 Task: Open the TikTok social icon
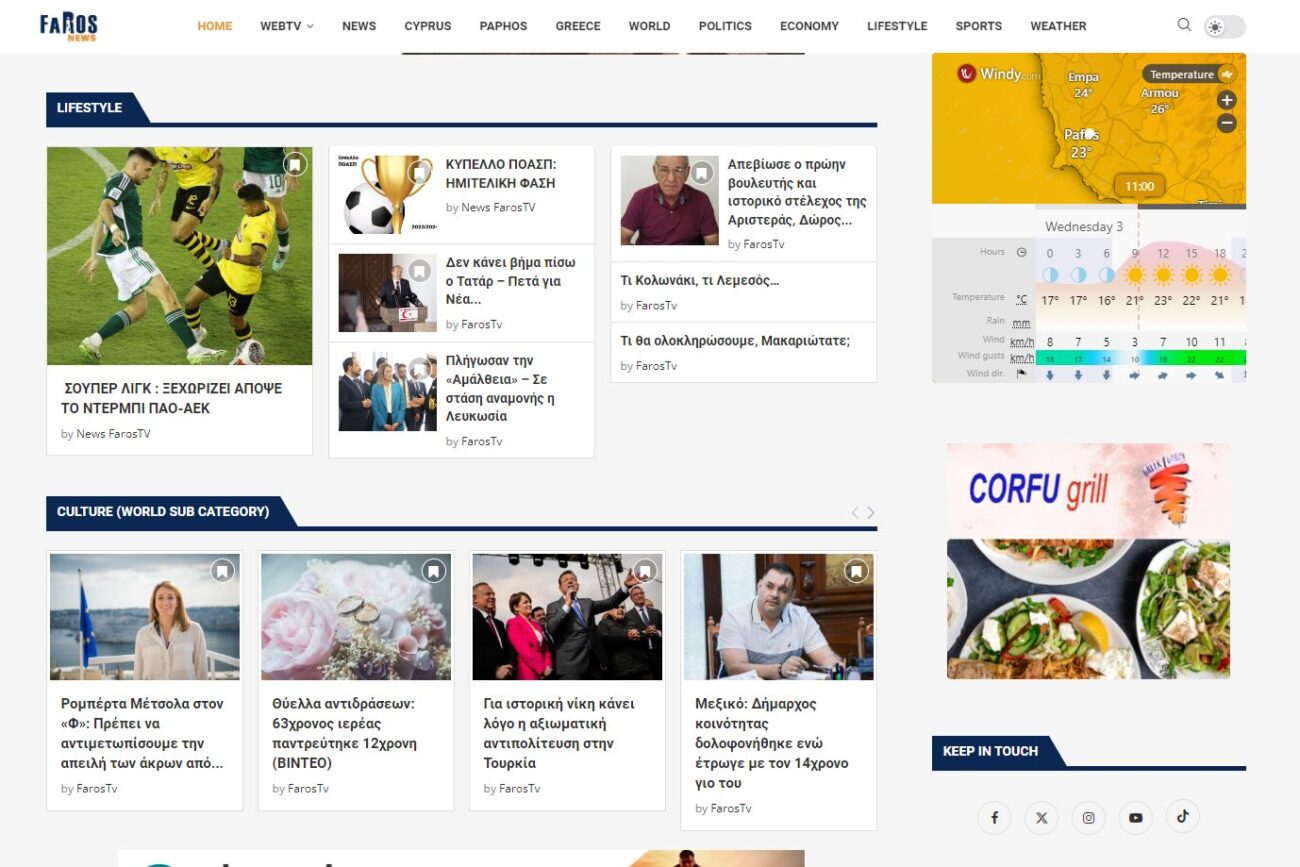click(1182, 817)
